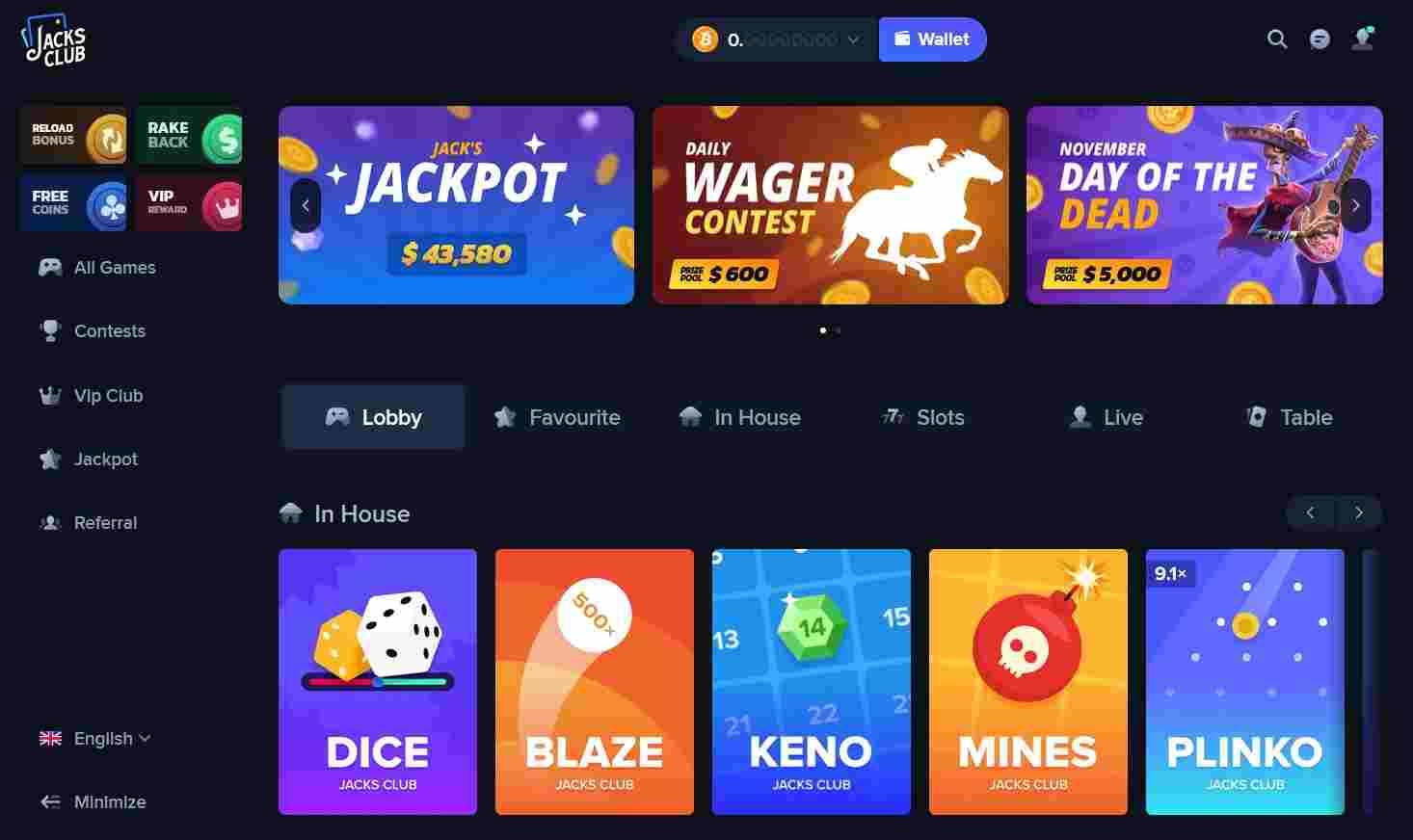Advance the In House games list right
Viewport: 1413px width, 840px height.
click(1359, 512)
